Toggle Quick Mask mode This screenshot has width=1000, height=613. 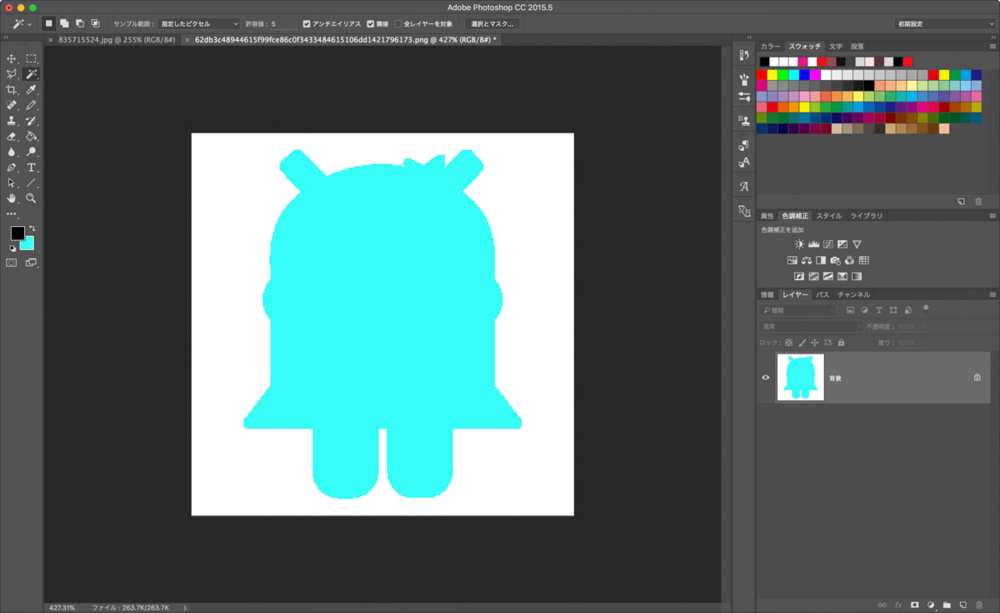coord(11,263)
